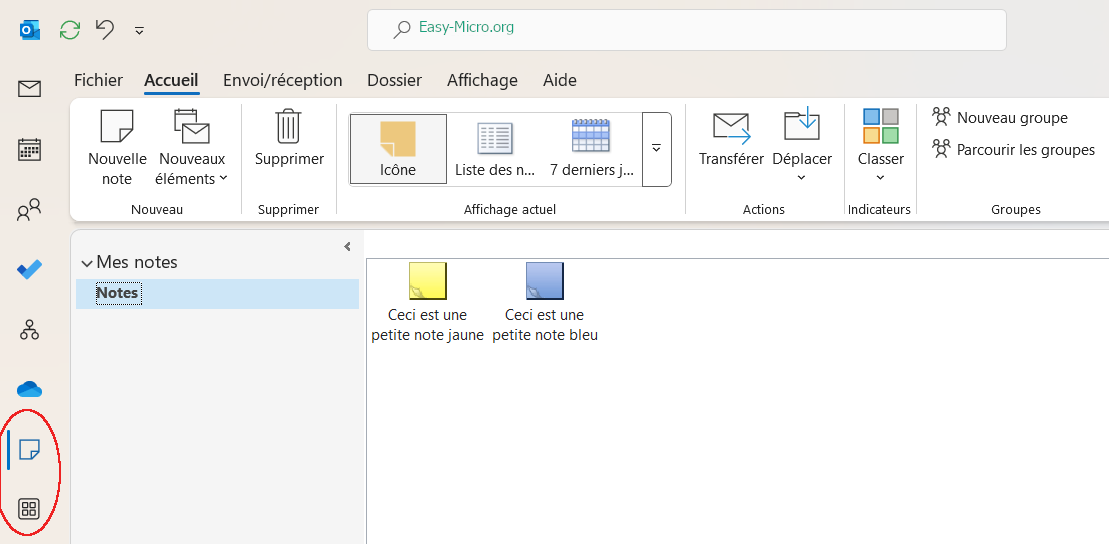Open the Classer categories dropdown
The image size is (1109, 544).
pos(881,147)
